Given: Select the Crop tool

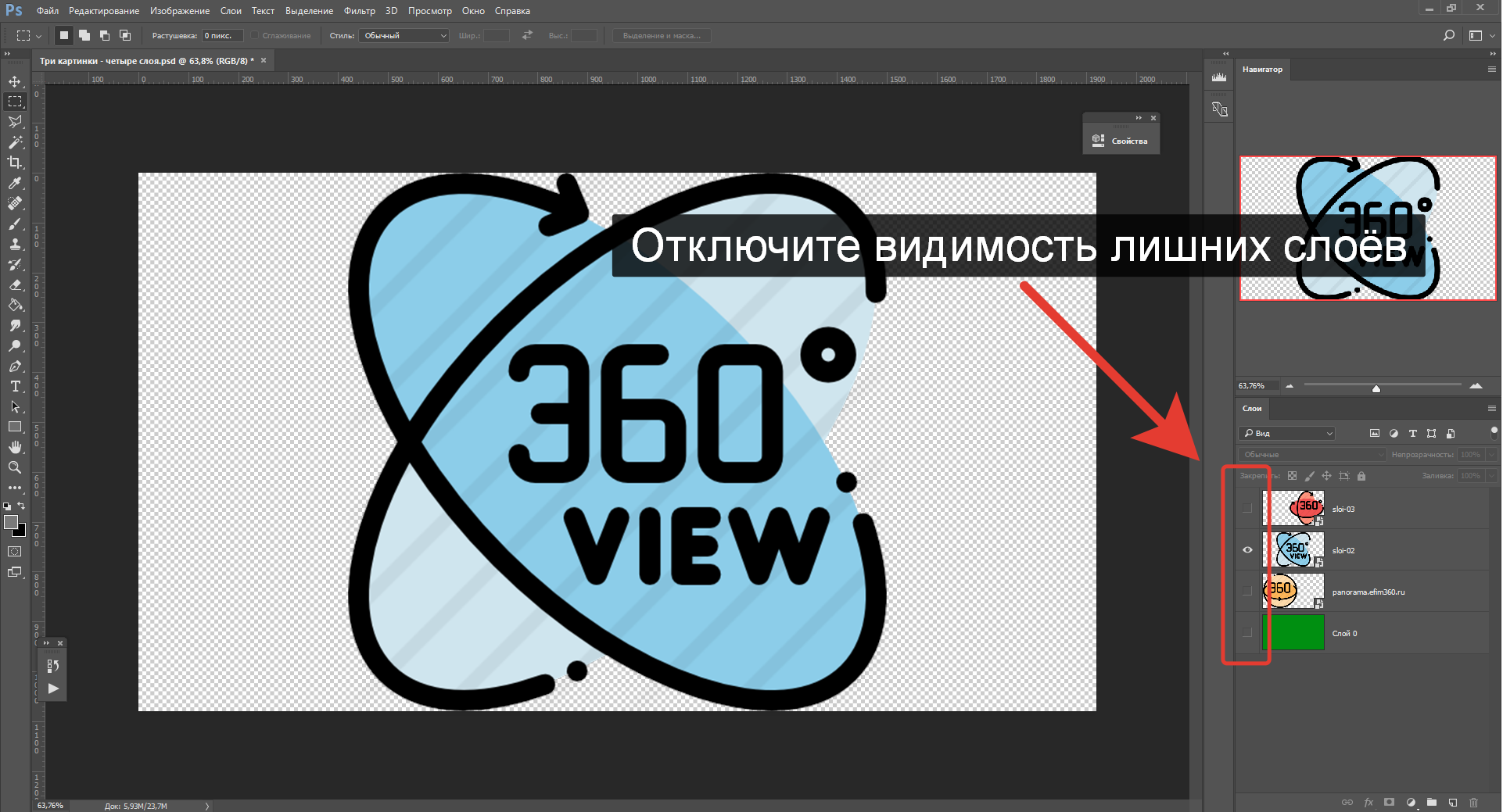Looking at the screenshot, I should 15,163.
